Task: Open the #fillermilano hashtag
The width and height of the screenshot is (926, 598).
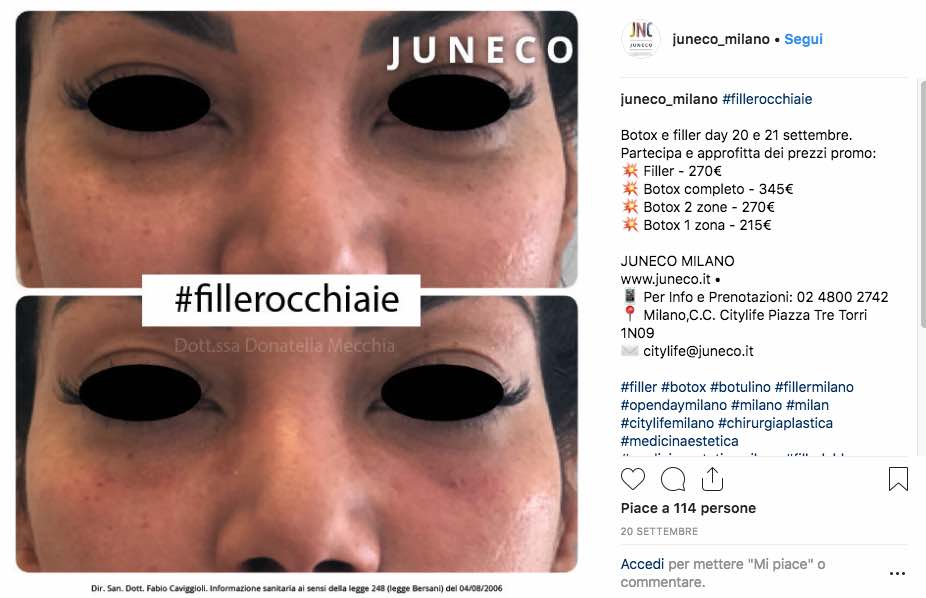Action: (814, 387)
